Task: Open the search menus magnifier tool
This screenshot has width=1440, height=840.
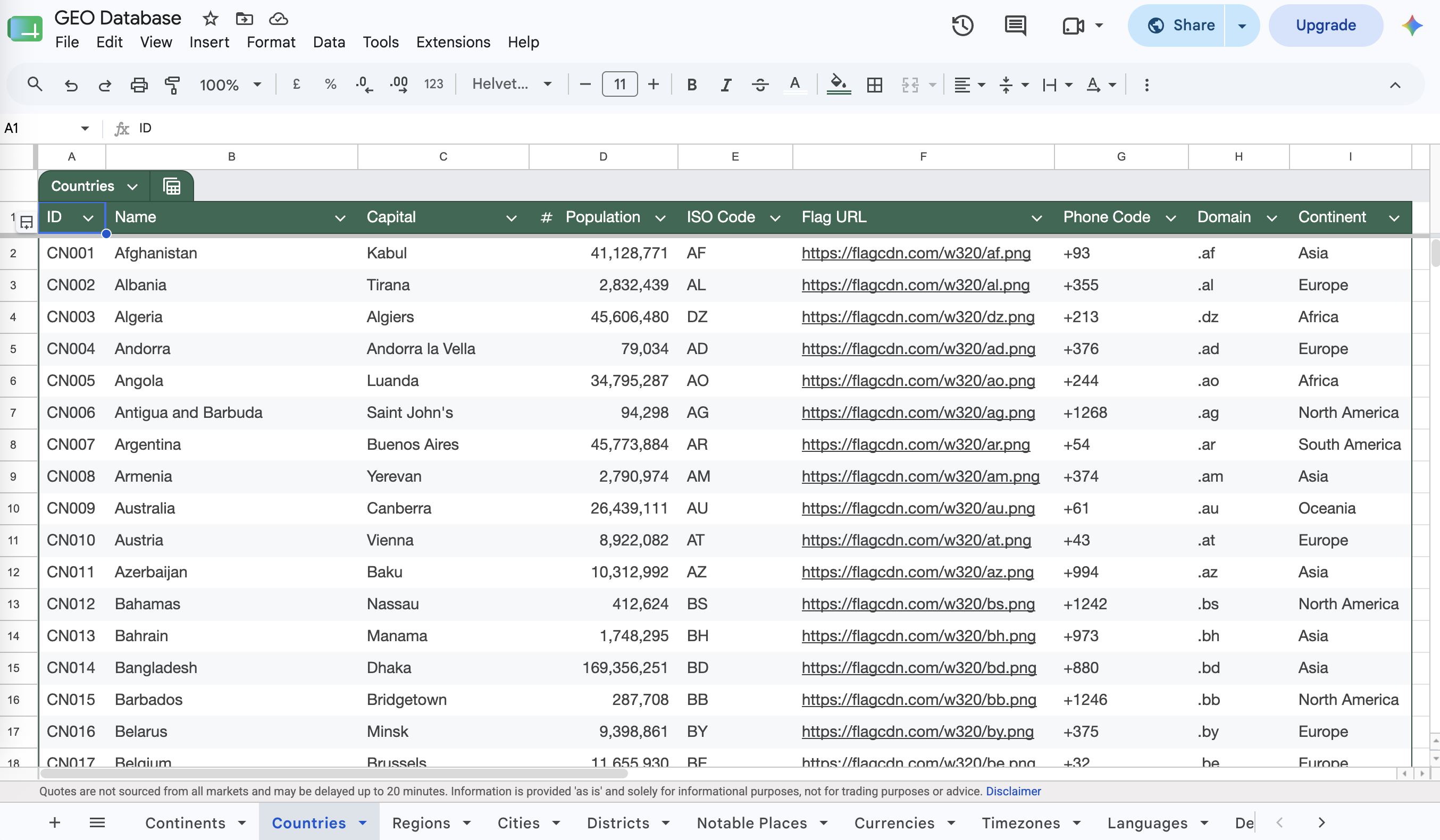Action: (x=35, y=85)
